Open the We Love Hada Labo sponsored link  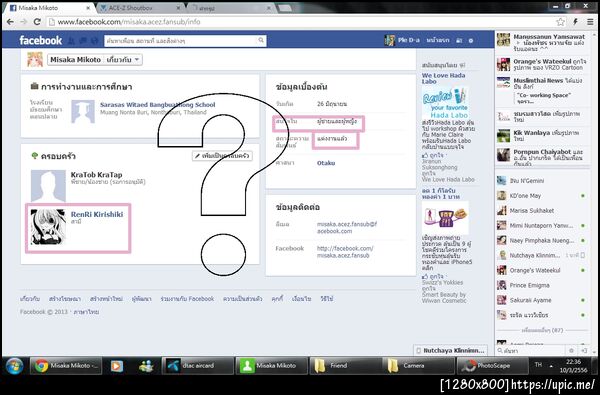tap(443, 78)
